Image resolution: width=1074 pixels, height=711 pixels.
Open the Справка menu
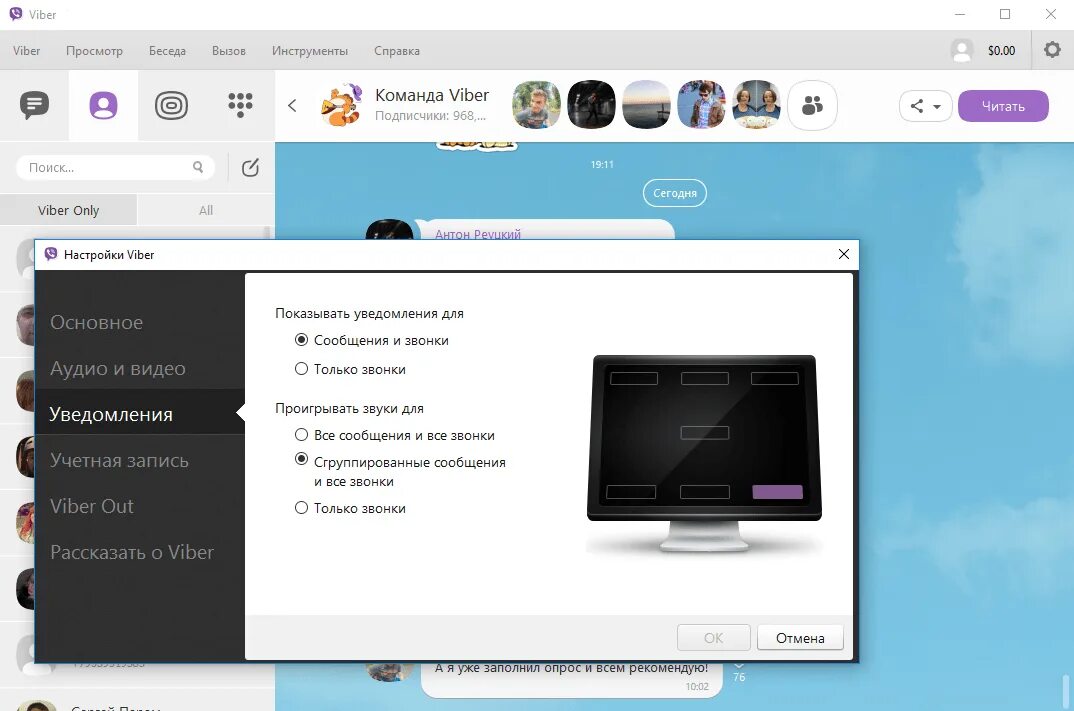pyautogui.click(x=397, y=51)
